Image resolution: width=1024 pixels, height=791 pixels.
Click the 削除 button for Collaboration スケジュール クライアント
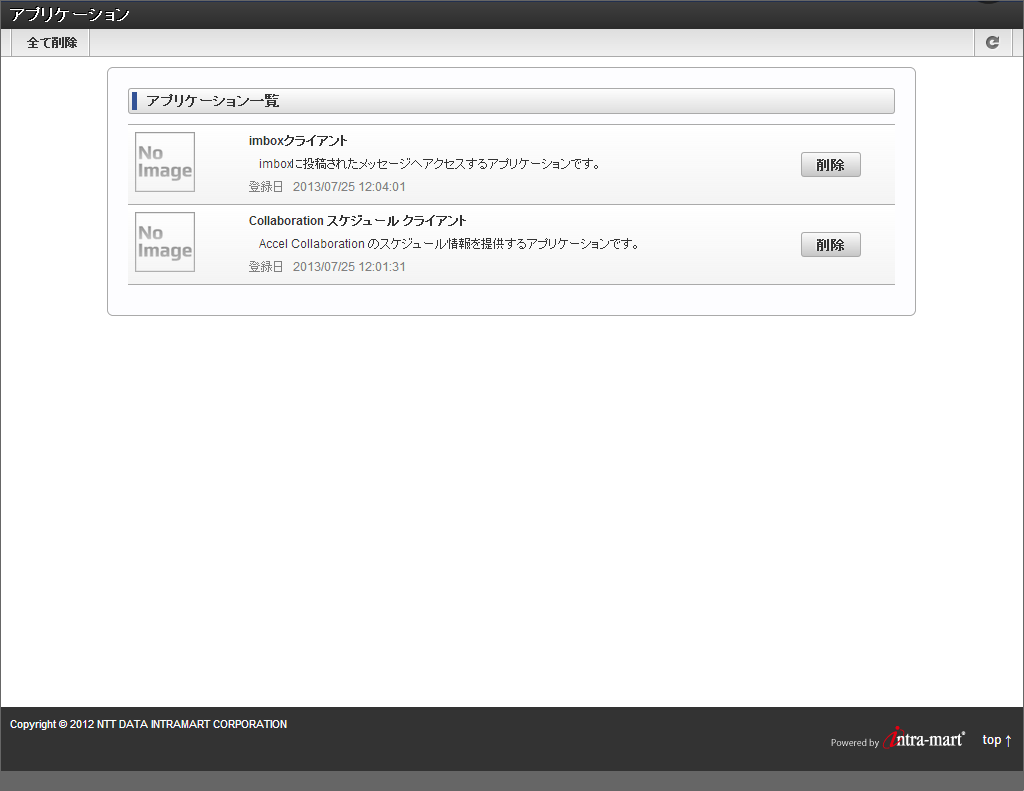click(830, 244)
